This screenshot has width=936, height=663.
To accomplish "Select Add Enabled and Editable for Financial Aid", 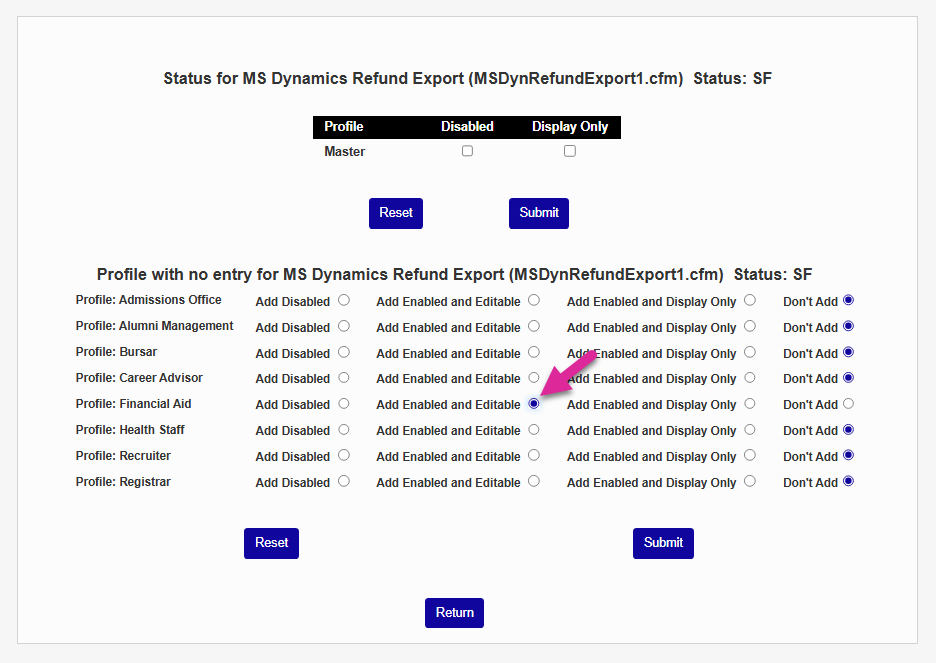I will pos(534,404).
